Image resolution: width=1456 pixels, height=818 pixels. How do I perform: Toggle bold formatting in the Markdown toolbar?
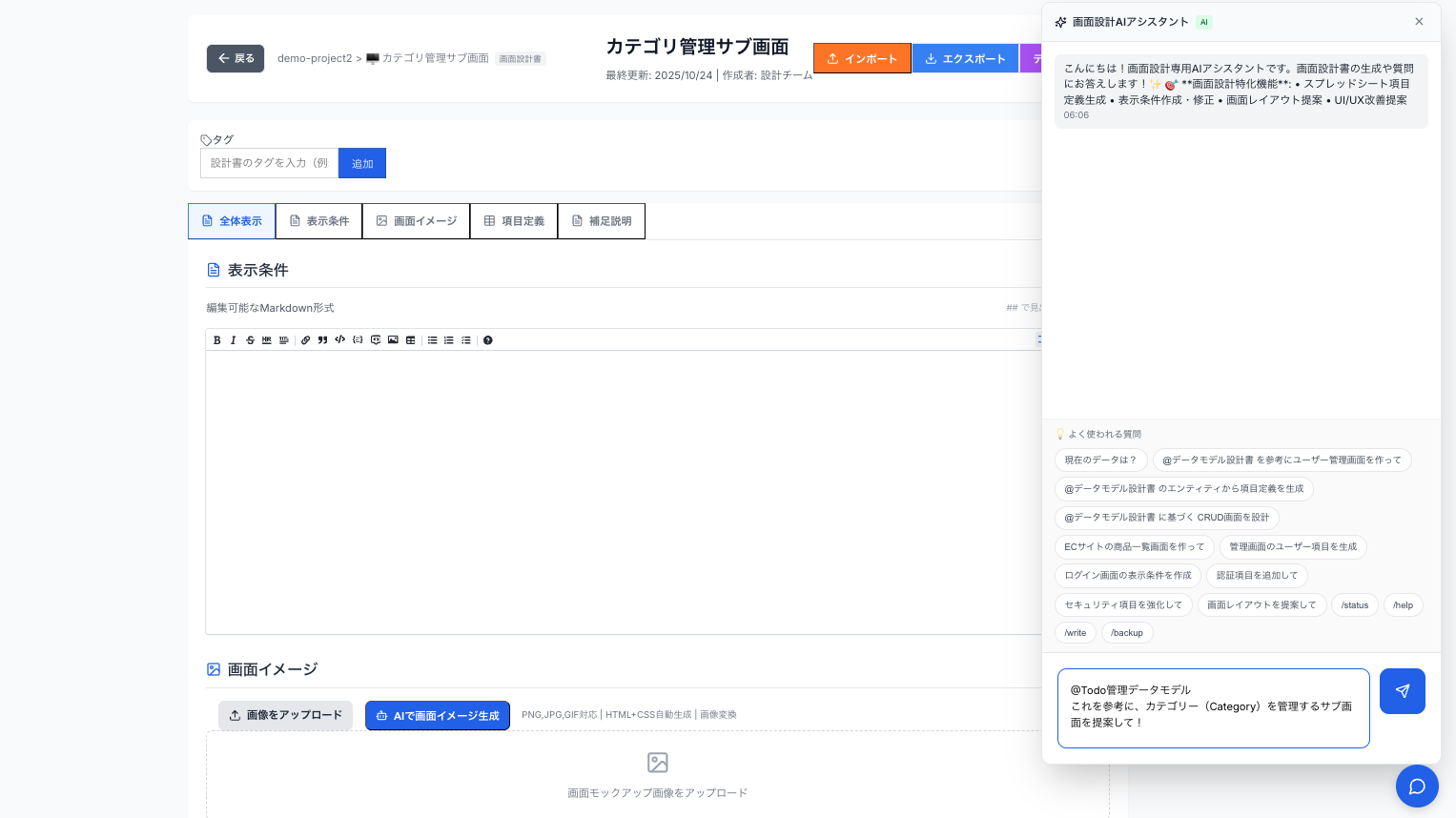(x=217, y=340)
